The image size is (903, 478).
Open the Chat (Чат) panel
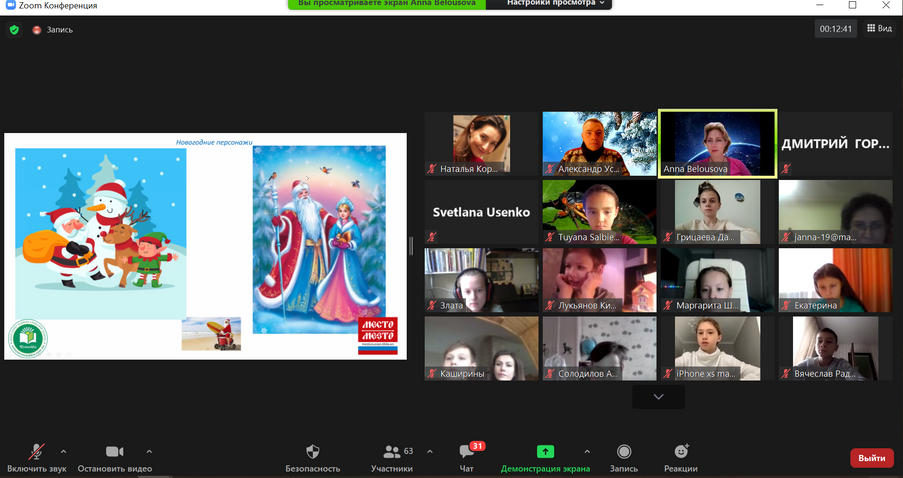[x=466, y=458]
